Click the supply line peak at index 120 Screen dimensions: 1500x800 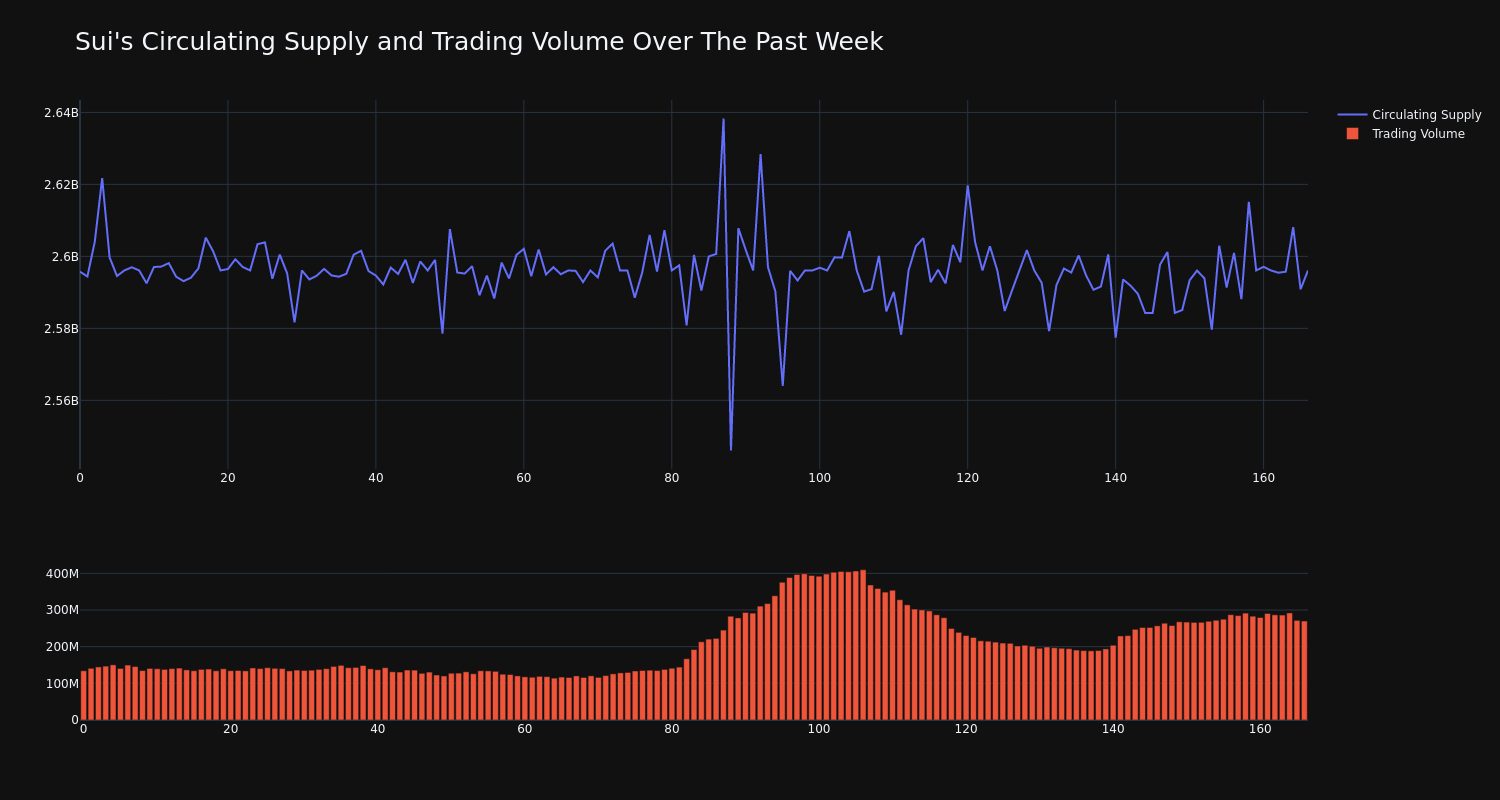(x=967, y=186)
